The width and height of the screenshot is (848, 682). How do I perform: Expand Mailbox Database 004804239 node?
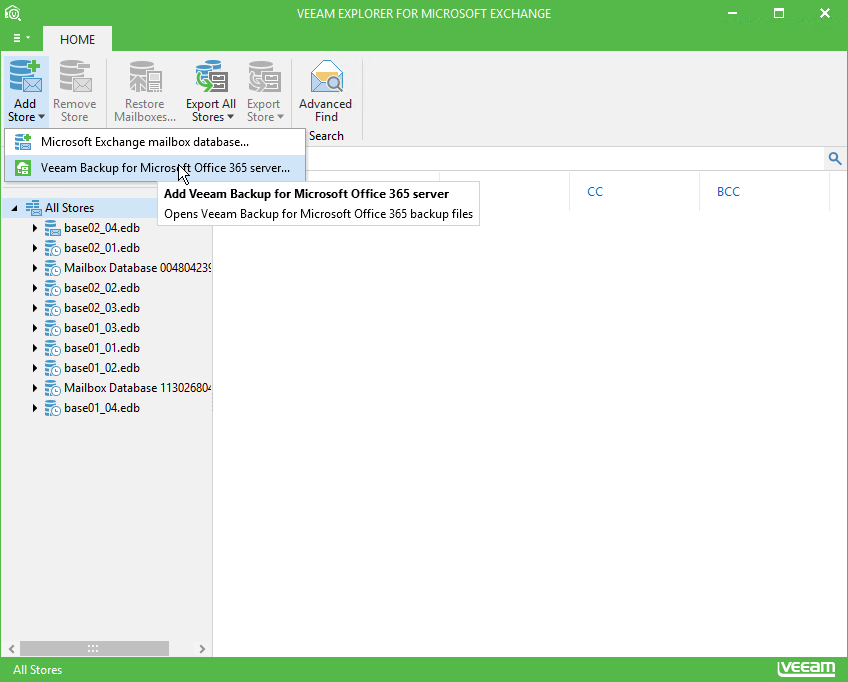[x=35, y=268]
